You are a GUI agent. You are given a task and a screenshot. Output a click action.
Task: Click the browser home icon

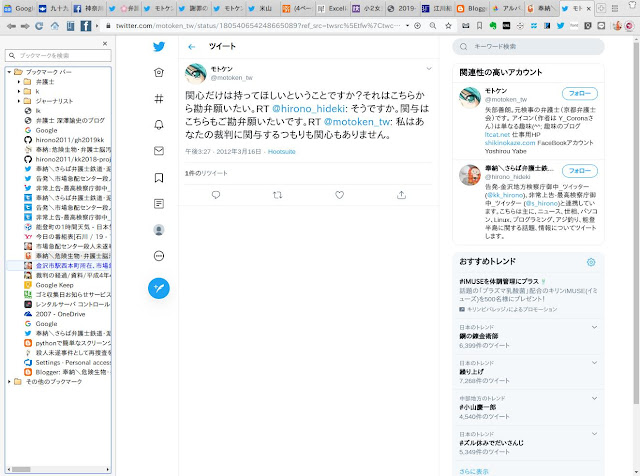[54, 26]
